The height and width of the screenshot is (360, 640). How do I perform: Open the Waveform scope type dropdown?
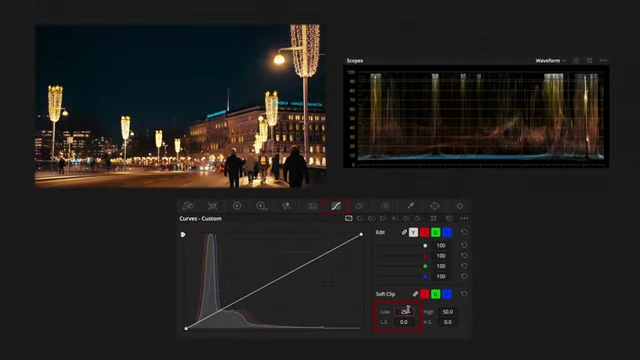click(551, 60)
